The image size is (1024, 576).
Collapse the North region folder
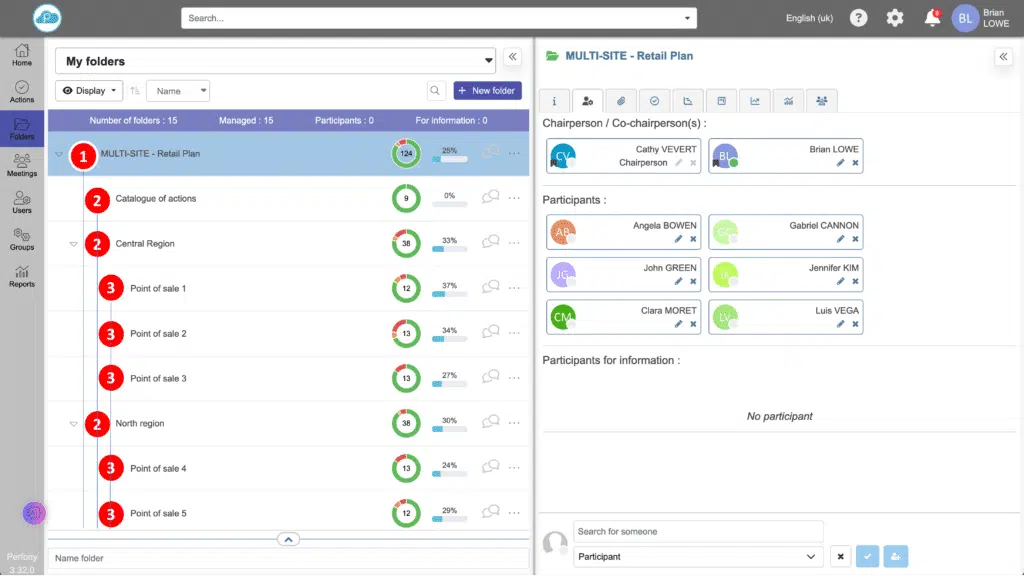[73, 424]
